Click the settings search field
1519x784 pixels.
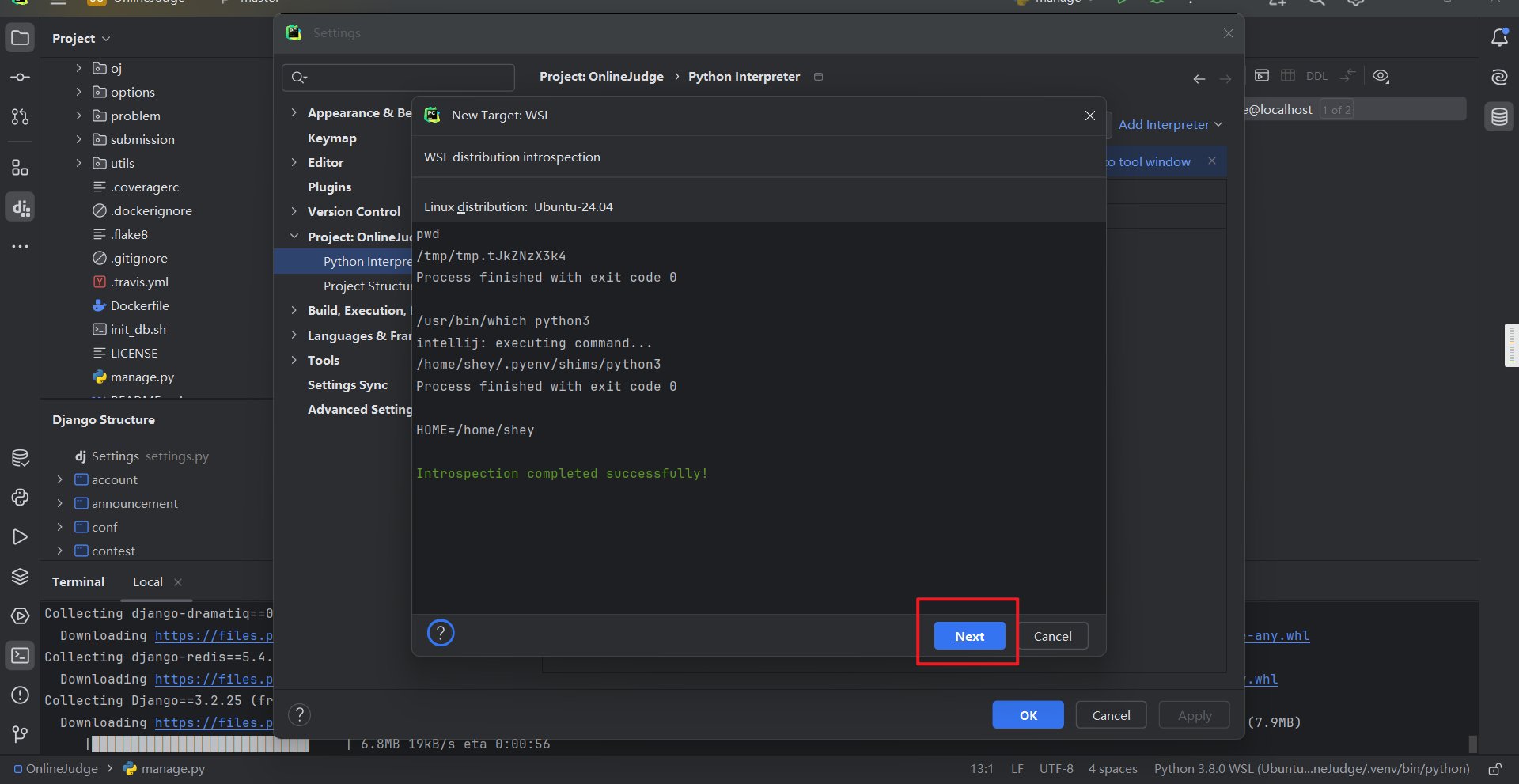pyautogui.click(x=398, y=78)
